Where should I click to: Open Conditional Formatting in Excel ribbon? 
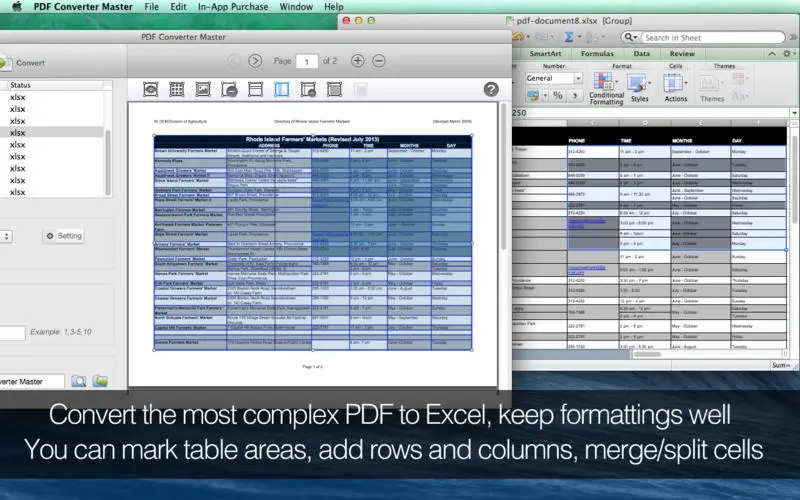pyautogui.click(x=606, y=88)
